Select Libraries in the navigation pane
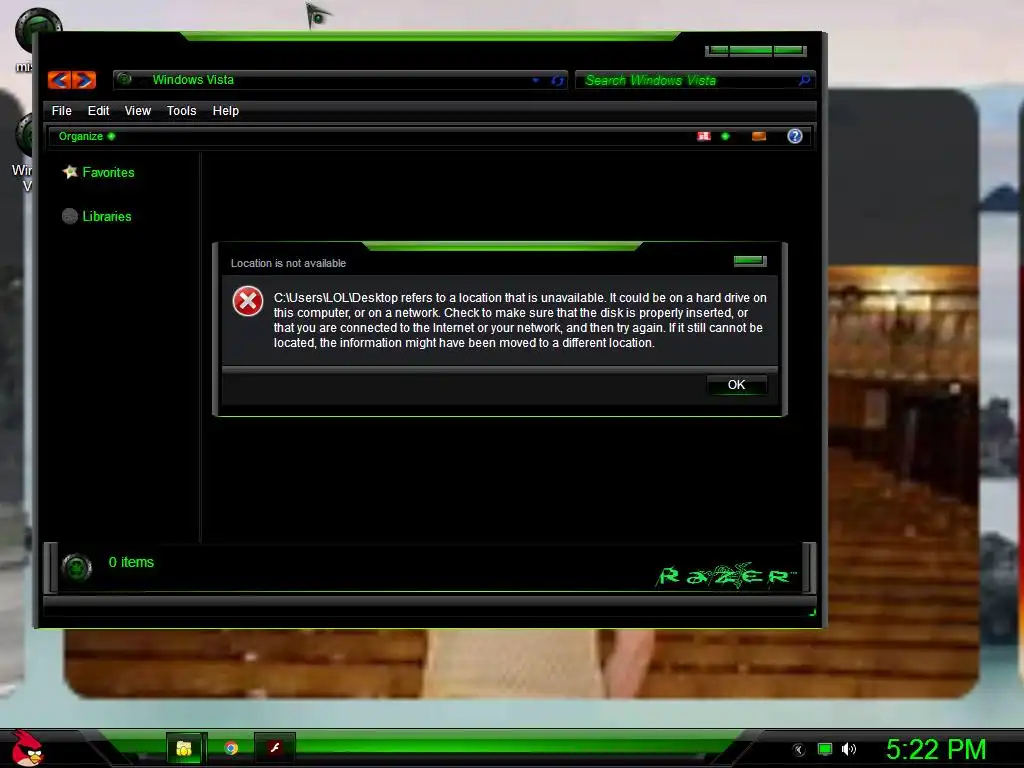The width and height of the screenshot is (1024, 768). point(107,216)
